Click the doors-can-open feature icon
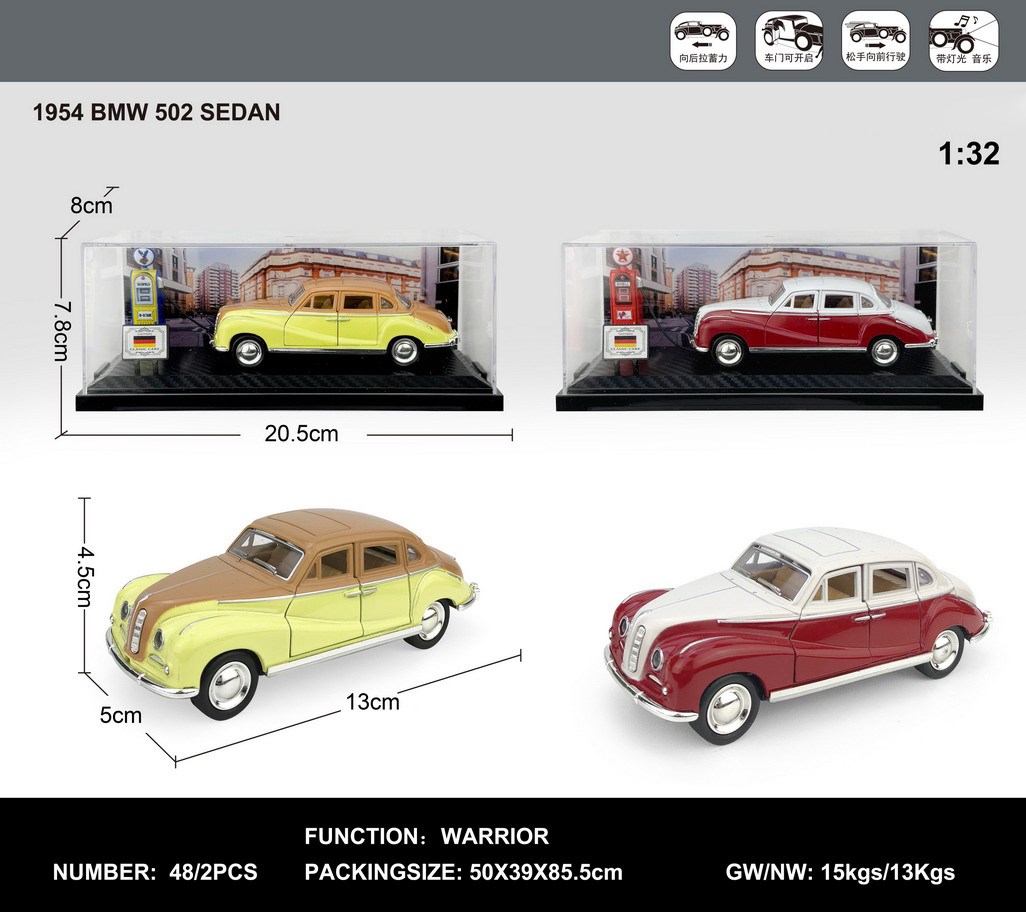The height and width of the screenshot is (912, 1026). 789,41
